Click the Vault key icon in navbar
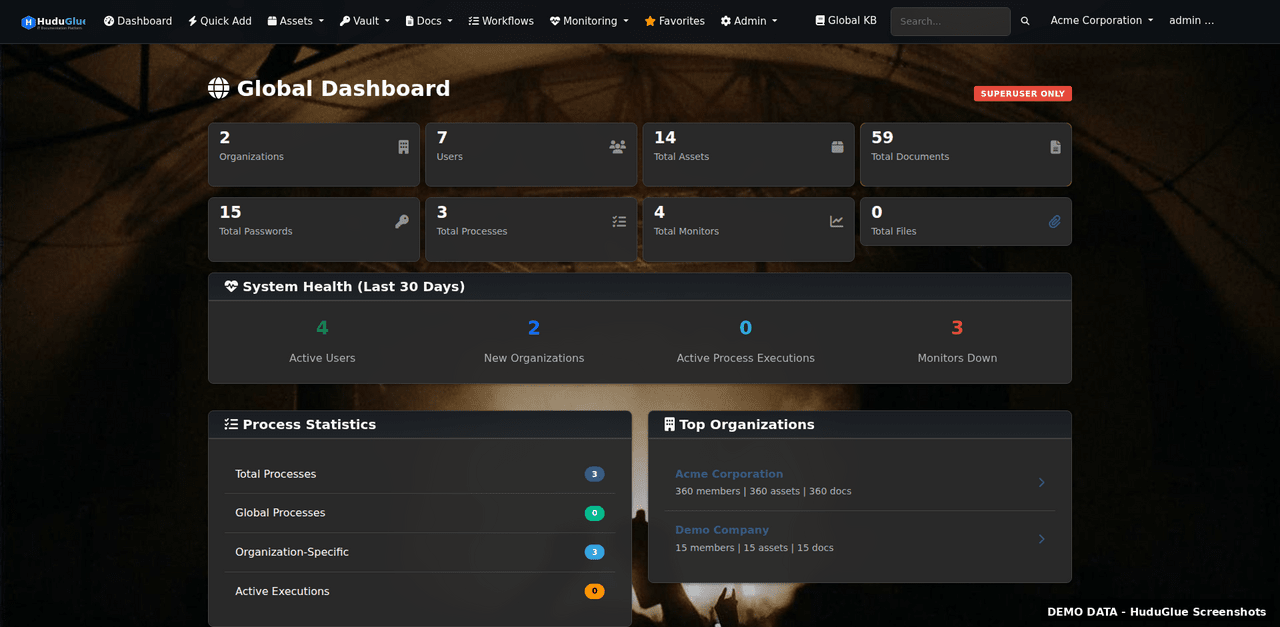 (x=344, y=21)
